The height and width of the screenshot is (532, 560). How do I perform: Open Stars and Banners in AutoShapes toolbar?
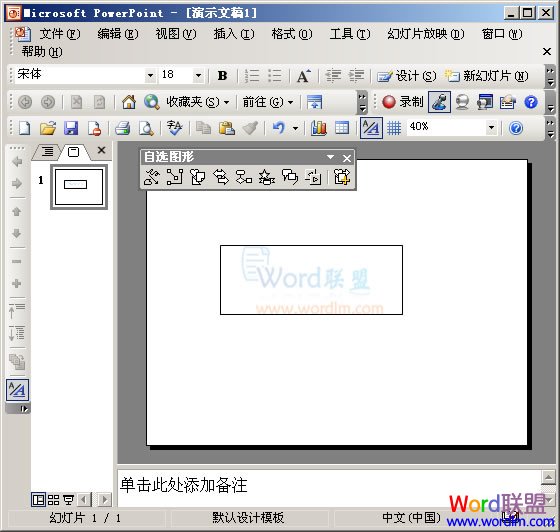pos(267,177)
